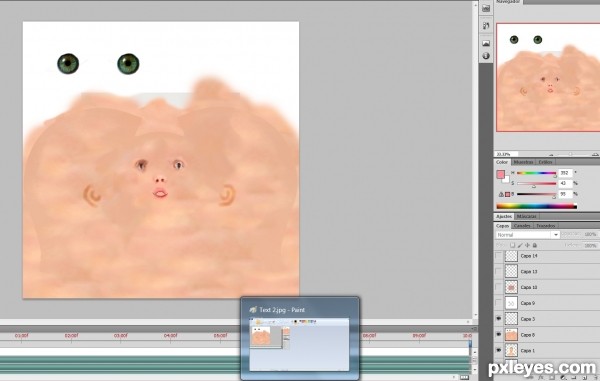Open the Info panel icon in the dock
600x381 pixels.
tap(486, 56)
